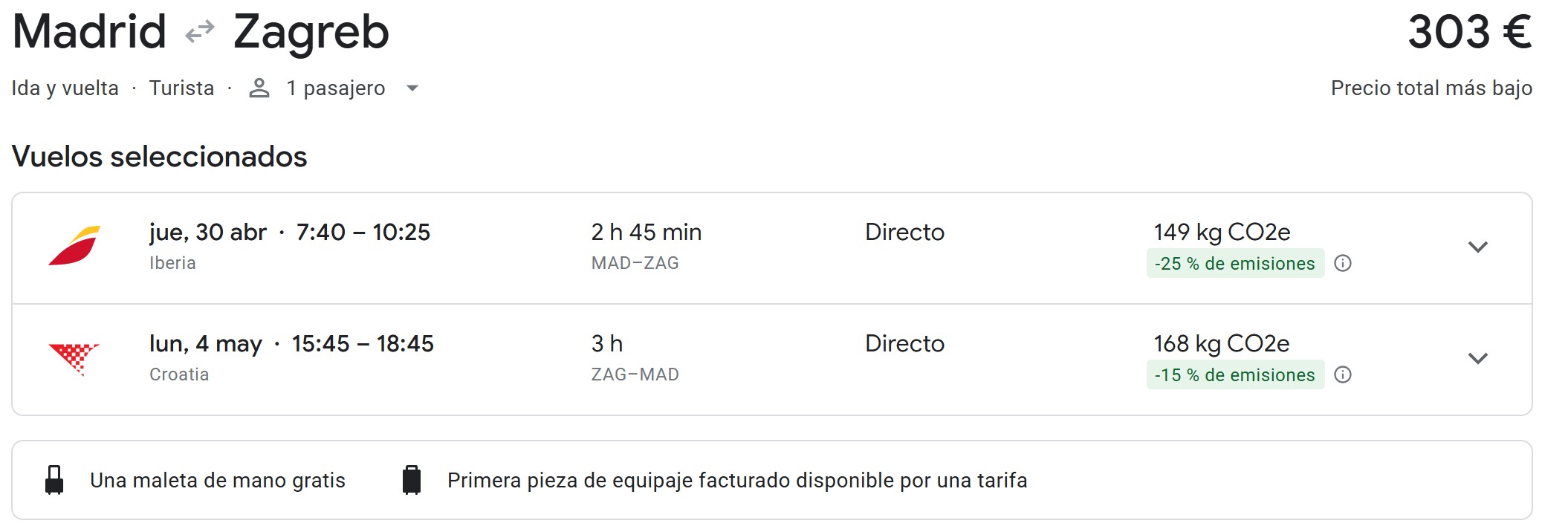Click the Iberia airline logo
1568x532 pixels.
(x=74, y=246)
